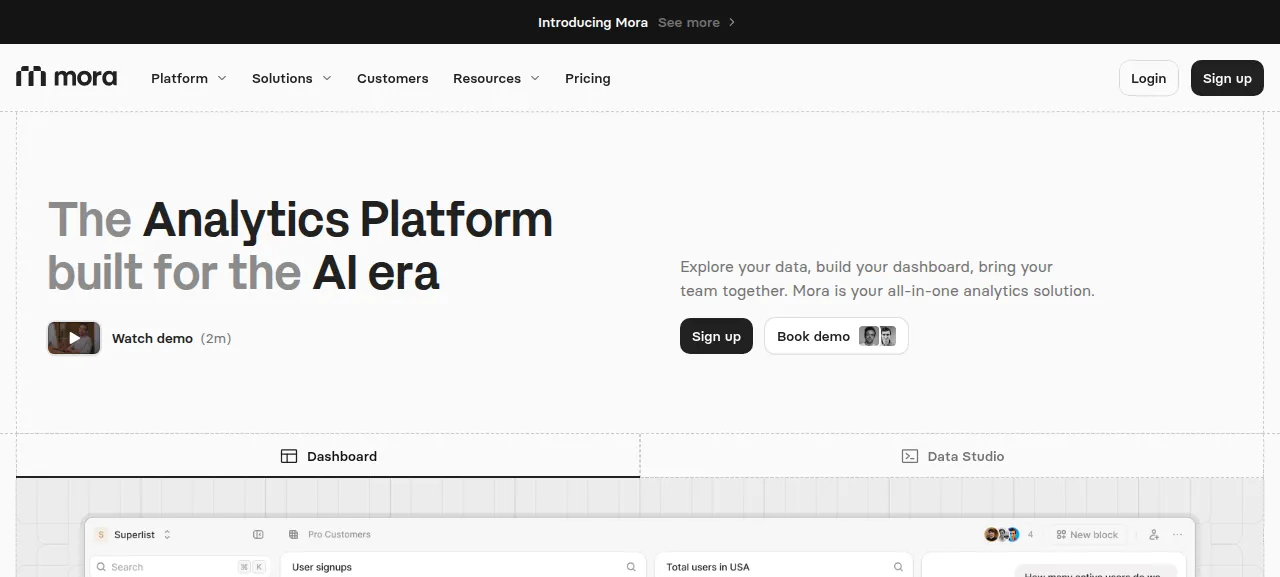Viewport: 1280px width, 577px height.
Task: Click the search icon in Total users in USA card
Action: tap(900, 567)
